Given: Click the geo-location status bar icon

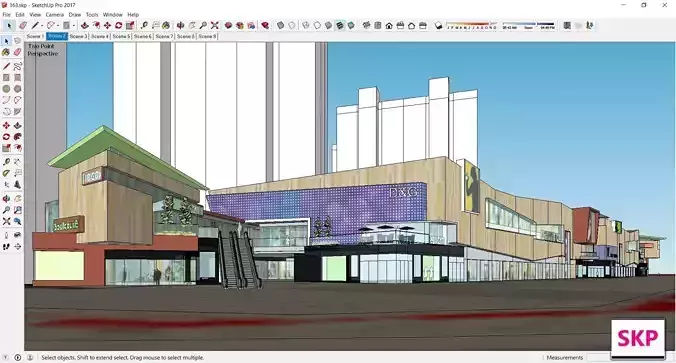Looking at the screenshot, I should 5,357.
